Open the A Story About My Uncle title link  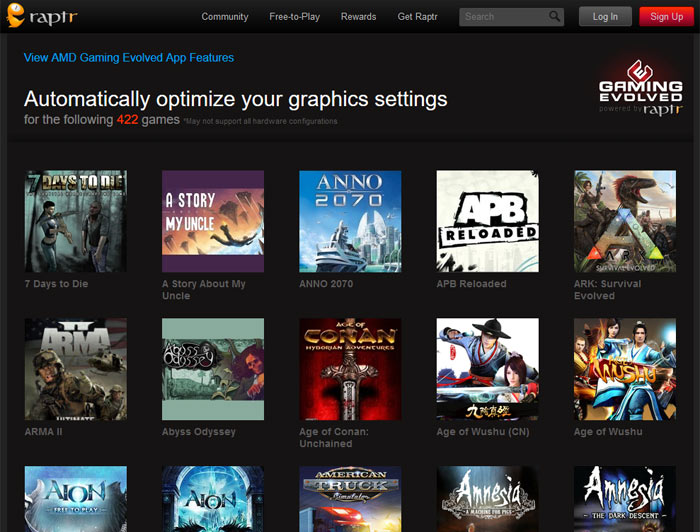click(x=204, y=290)
